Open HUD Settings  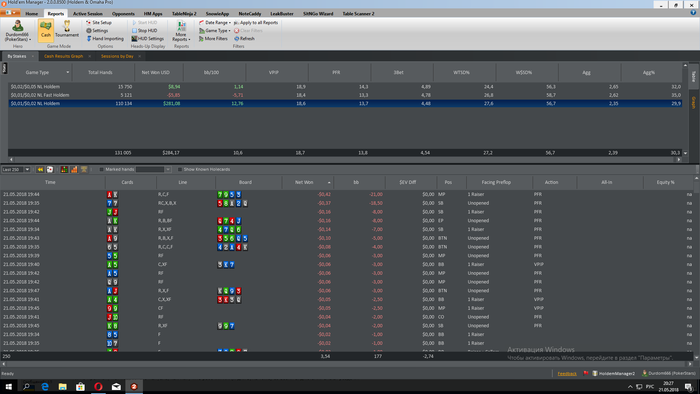(148, 38)
